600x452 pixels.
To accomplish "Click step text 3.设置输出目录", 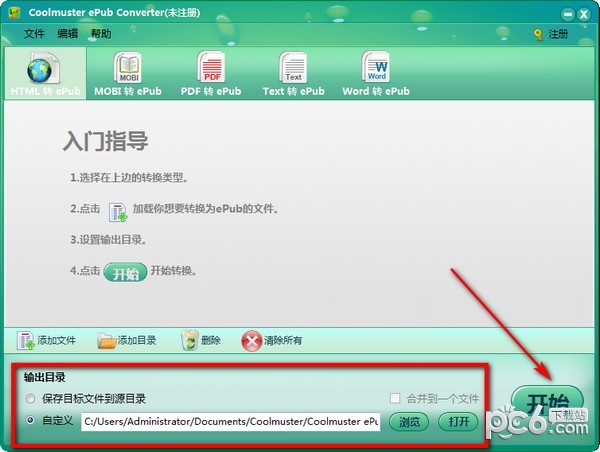I will pos(108,240).
